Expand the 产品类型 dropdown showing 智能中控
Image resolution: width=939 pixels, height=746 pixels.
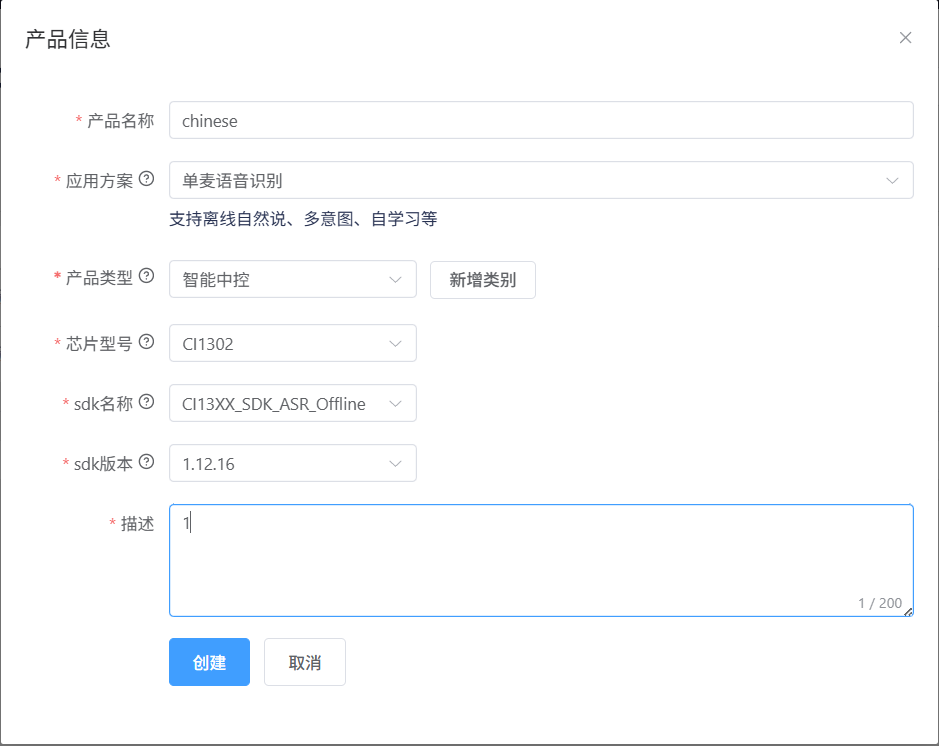click(x=293, y=279)
